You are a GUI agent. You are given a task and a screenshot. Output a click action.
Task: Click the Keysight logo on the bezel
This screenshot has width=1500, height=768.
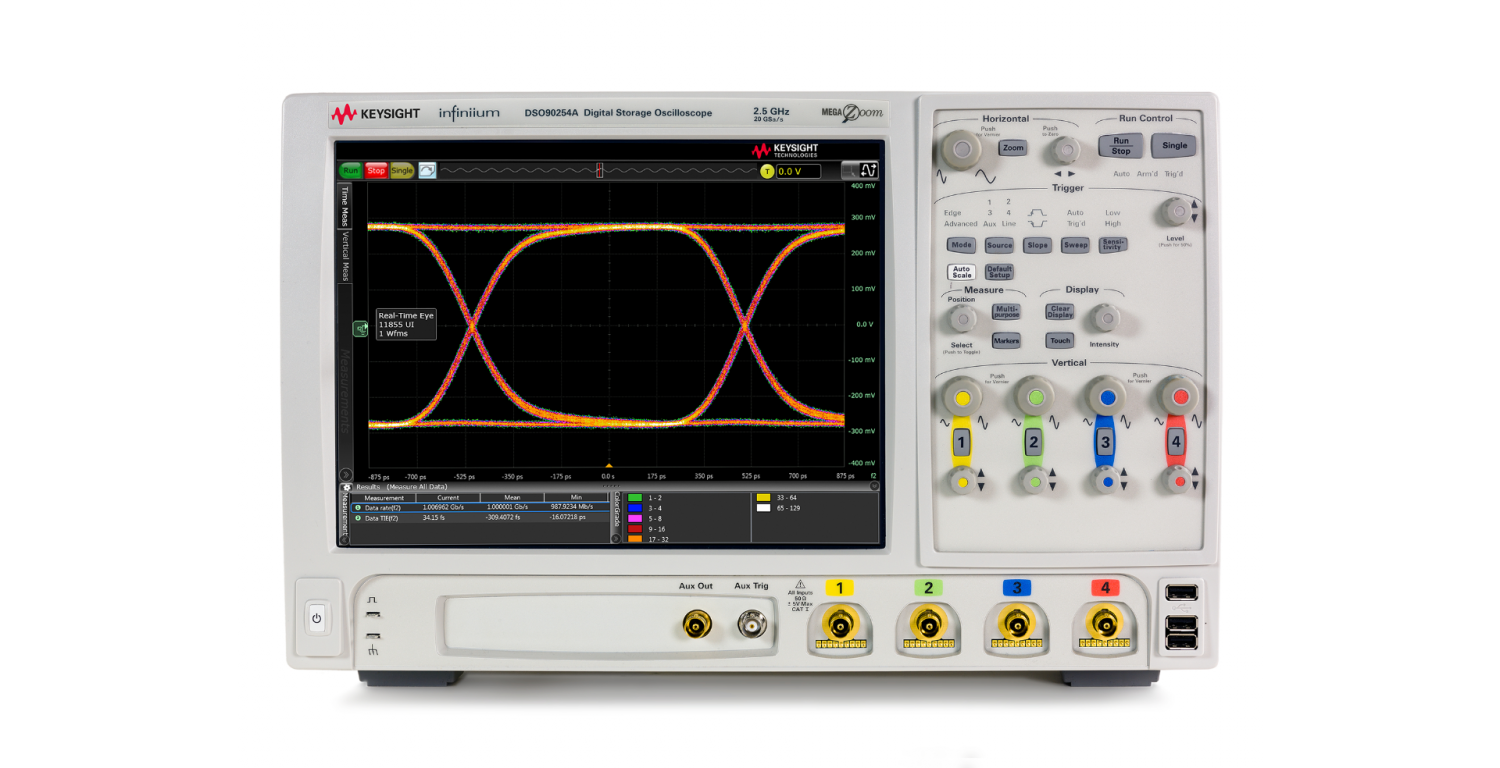point(376,114)
